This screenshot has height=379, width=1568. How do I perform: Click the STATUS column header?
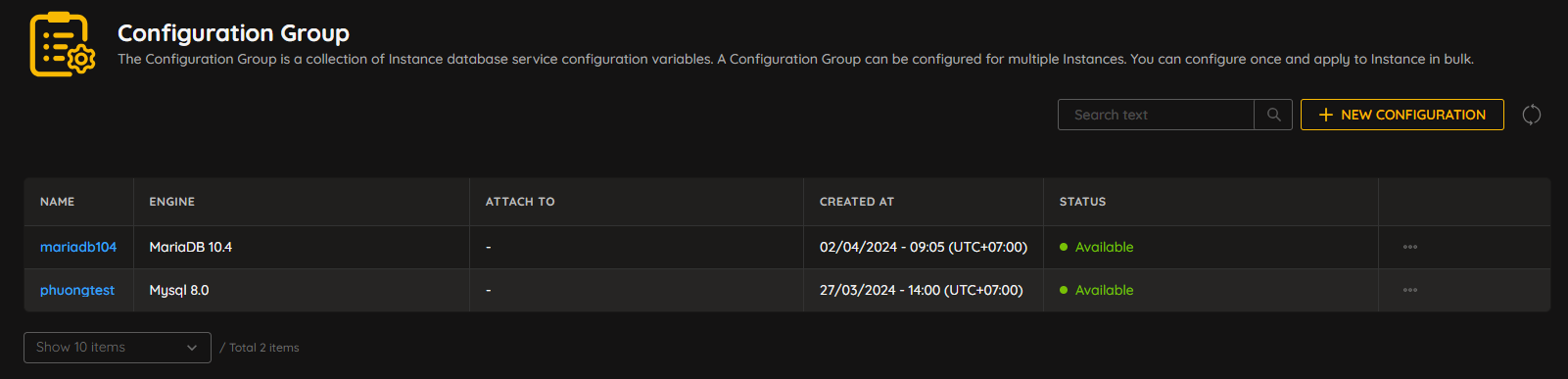(x=1082, y=202)
